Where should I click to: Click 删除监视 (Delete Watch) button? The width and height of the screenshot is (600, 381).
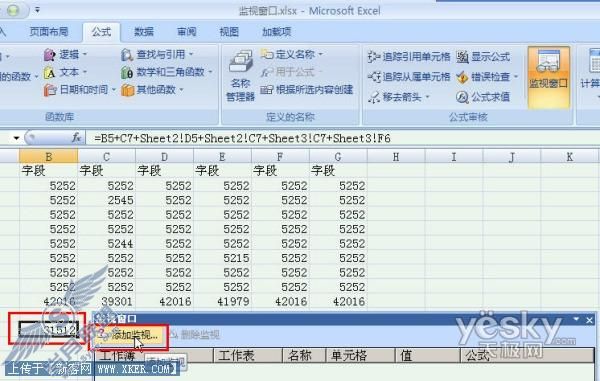(195, 335)
